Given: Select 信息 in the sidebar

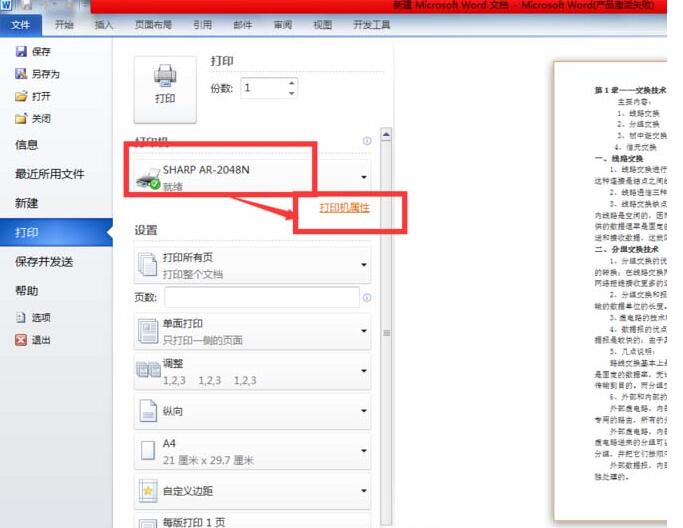Looking at the screenshot, I should tap(56, 145).
